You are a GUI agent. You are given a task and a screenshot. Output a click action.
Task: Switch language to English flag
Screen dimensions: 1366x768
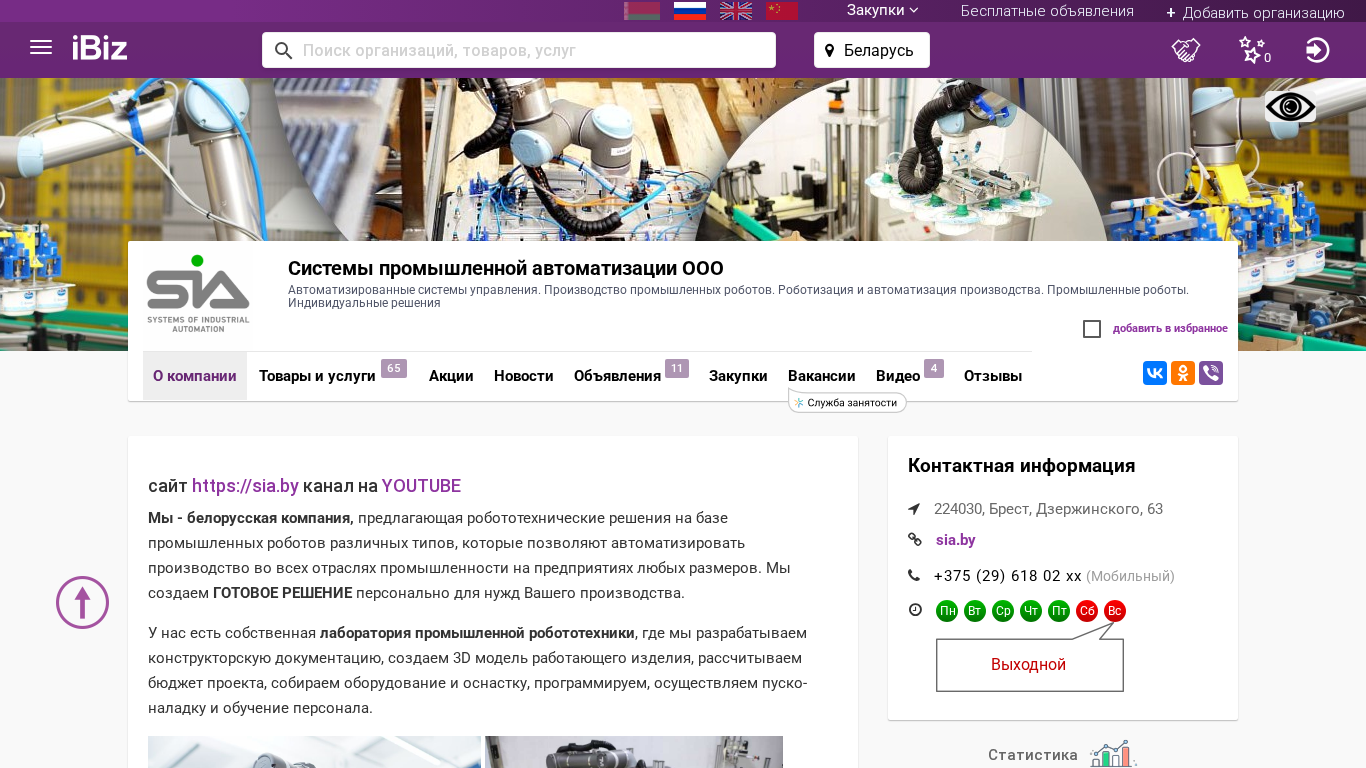point(736,11)
